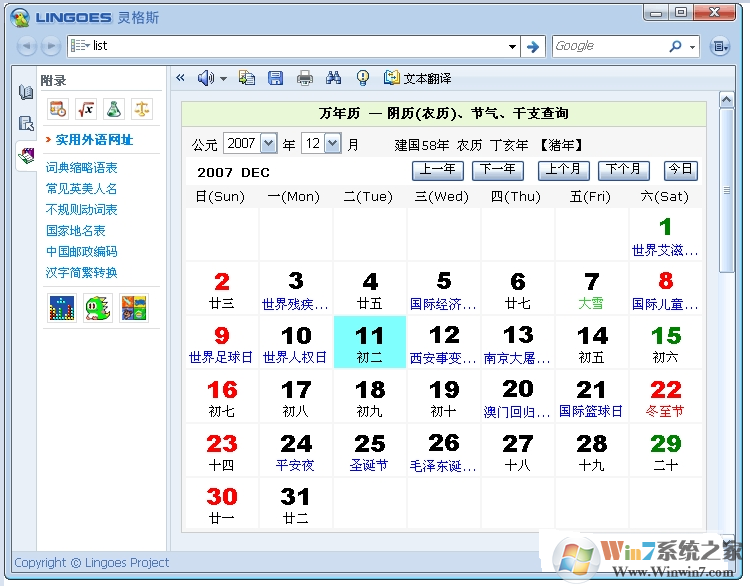
Task: Click the 下个月 next month button
Action: pyautogui.click(x=621, y=170)
